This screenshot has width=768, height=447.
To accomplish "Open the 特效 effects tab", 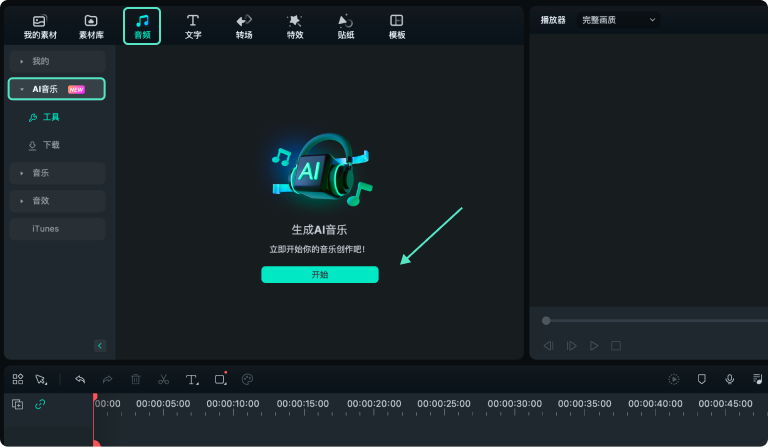I will 295,27.
